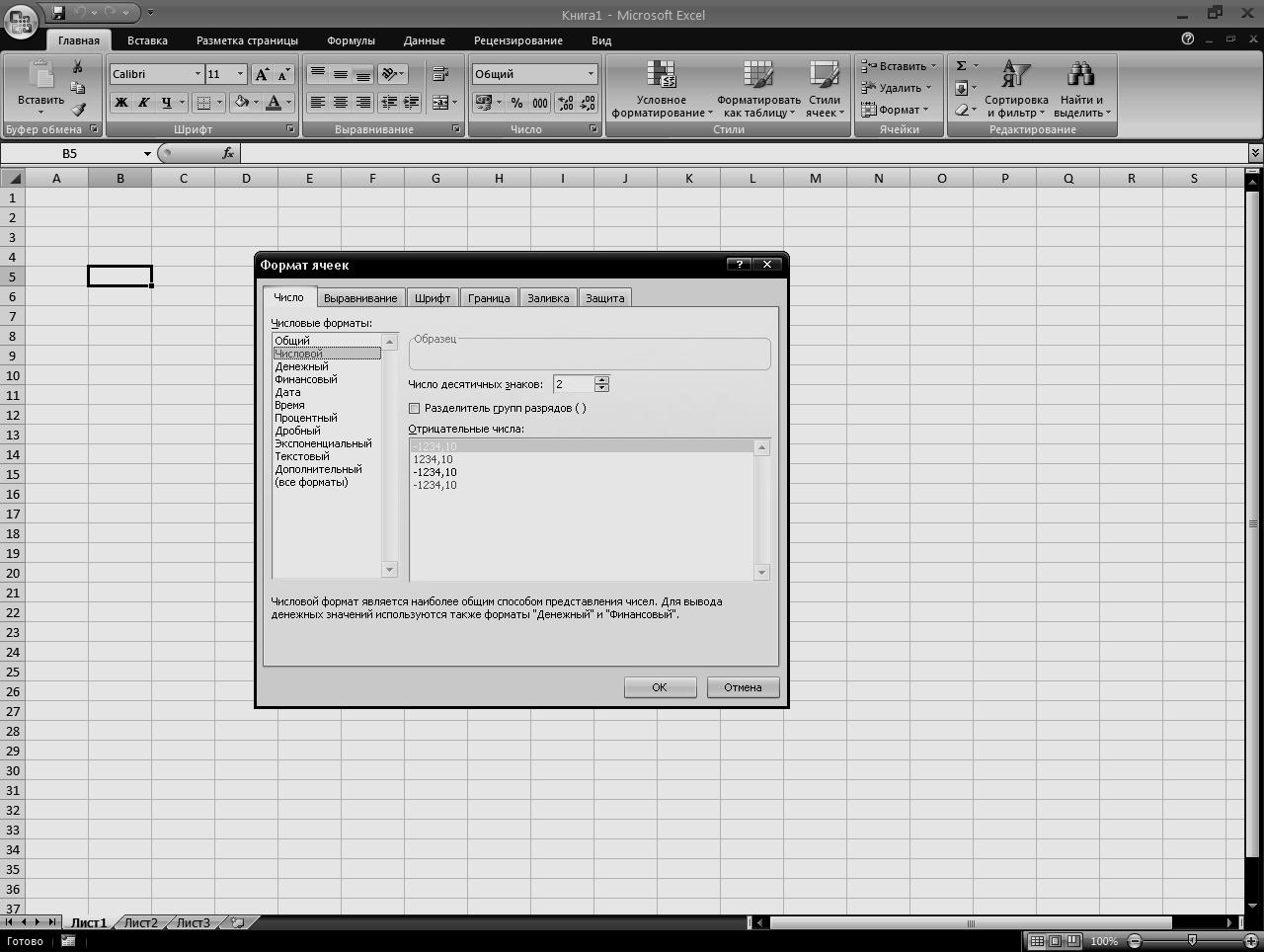Open 'Сортировка и фильтр' dropdown
1264x952 pixels.
[1016, 89]
